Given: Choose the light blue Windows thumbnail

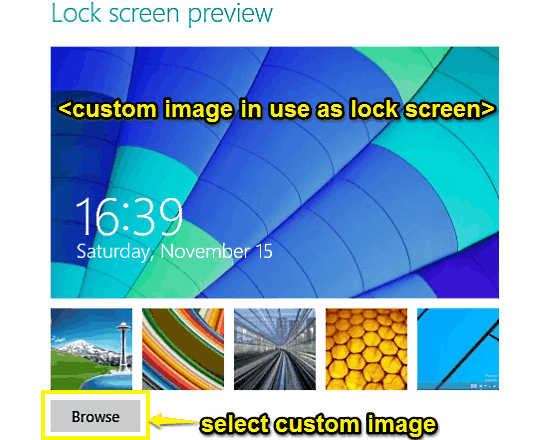Looking at the screenshot, I should pos(458,349).
